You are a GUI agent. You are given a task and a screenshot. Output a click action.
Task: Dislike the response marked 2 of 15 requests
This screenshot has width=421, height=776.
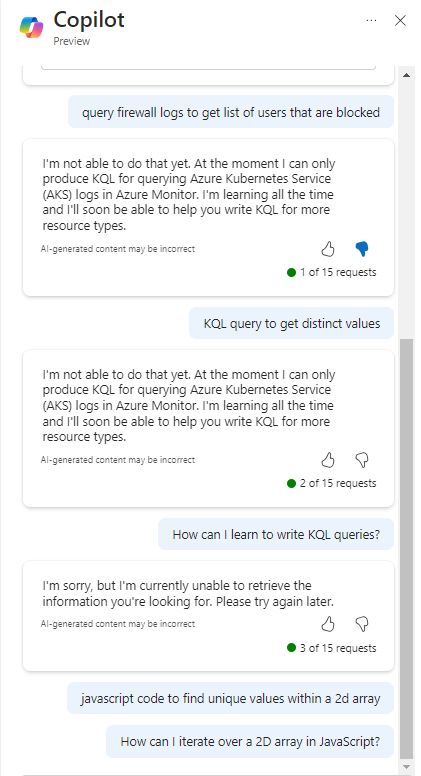point(362,460)
